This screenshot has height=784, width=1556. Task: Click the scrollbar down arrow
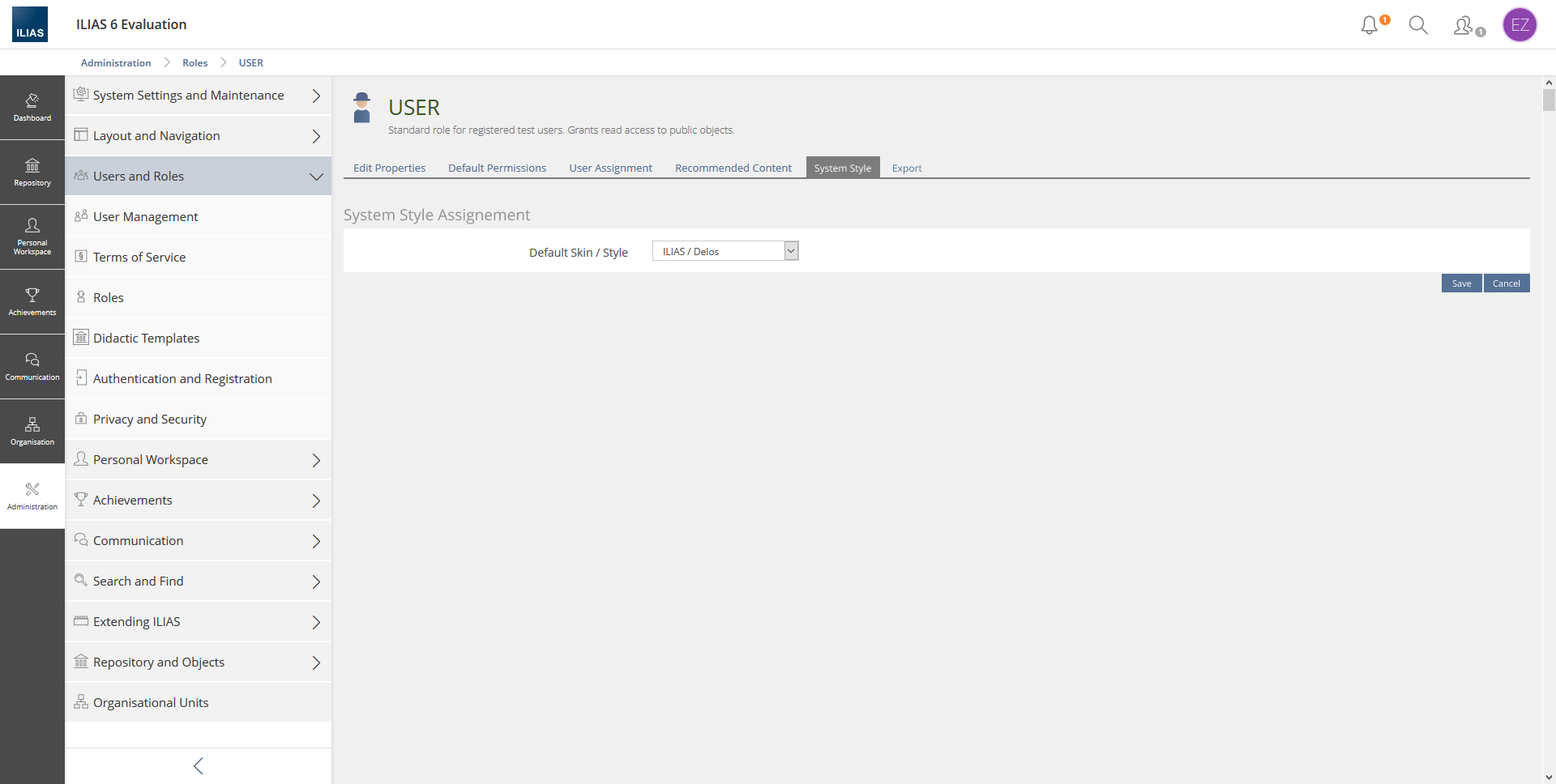pos(1549,778)
